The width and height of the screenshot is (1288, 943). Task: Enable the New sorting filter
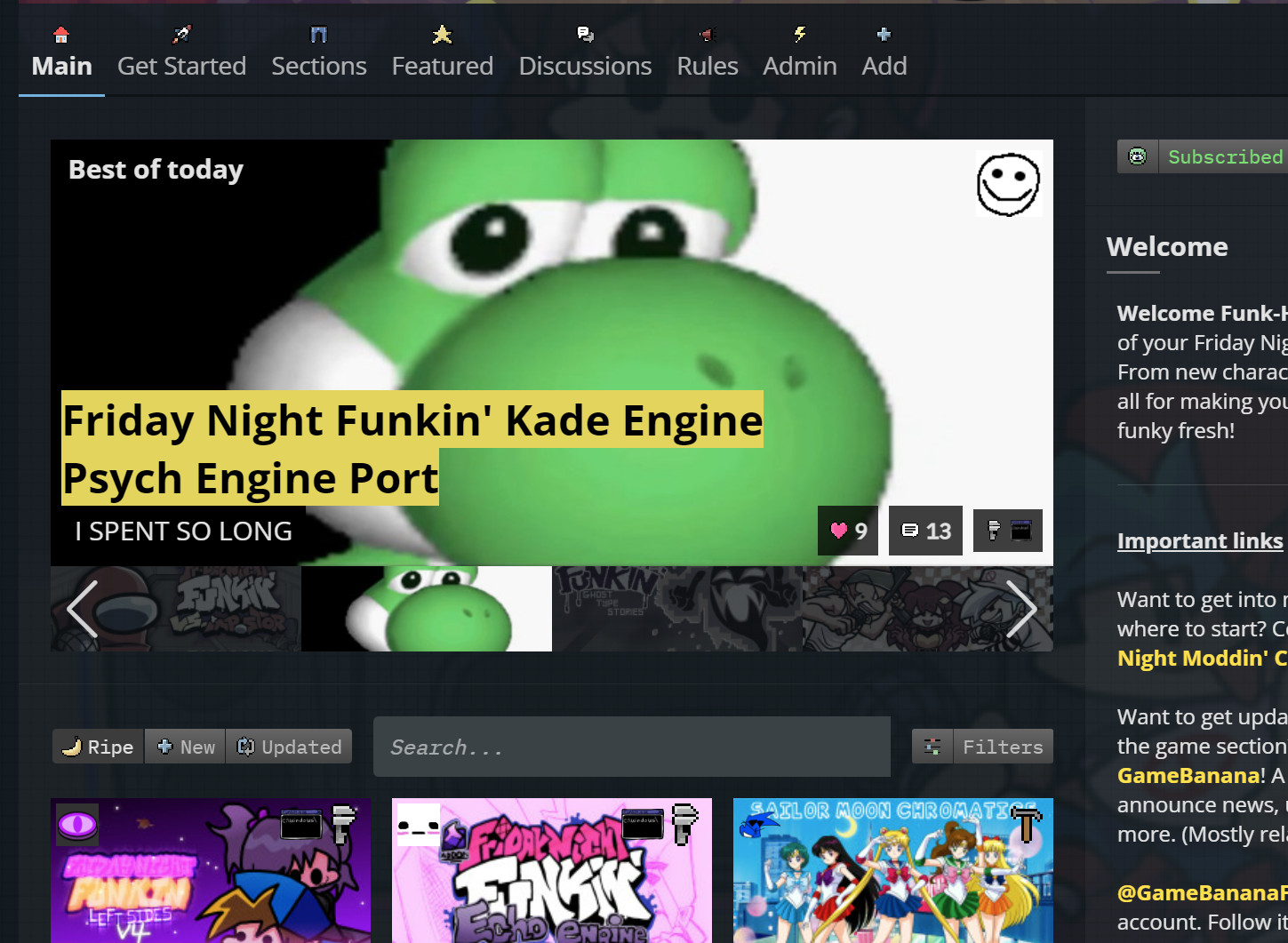[x=184, y=747]
